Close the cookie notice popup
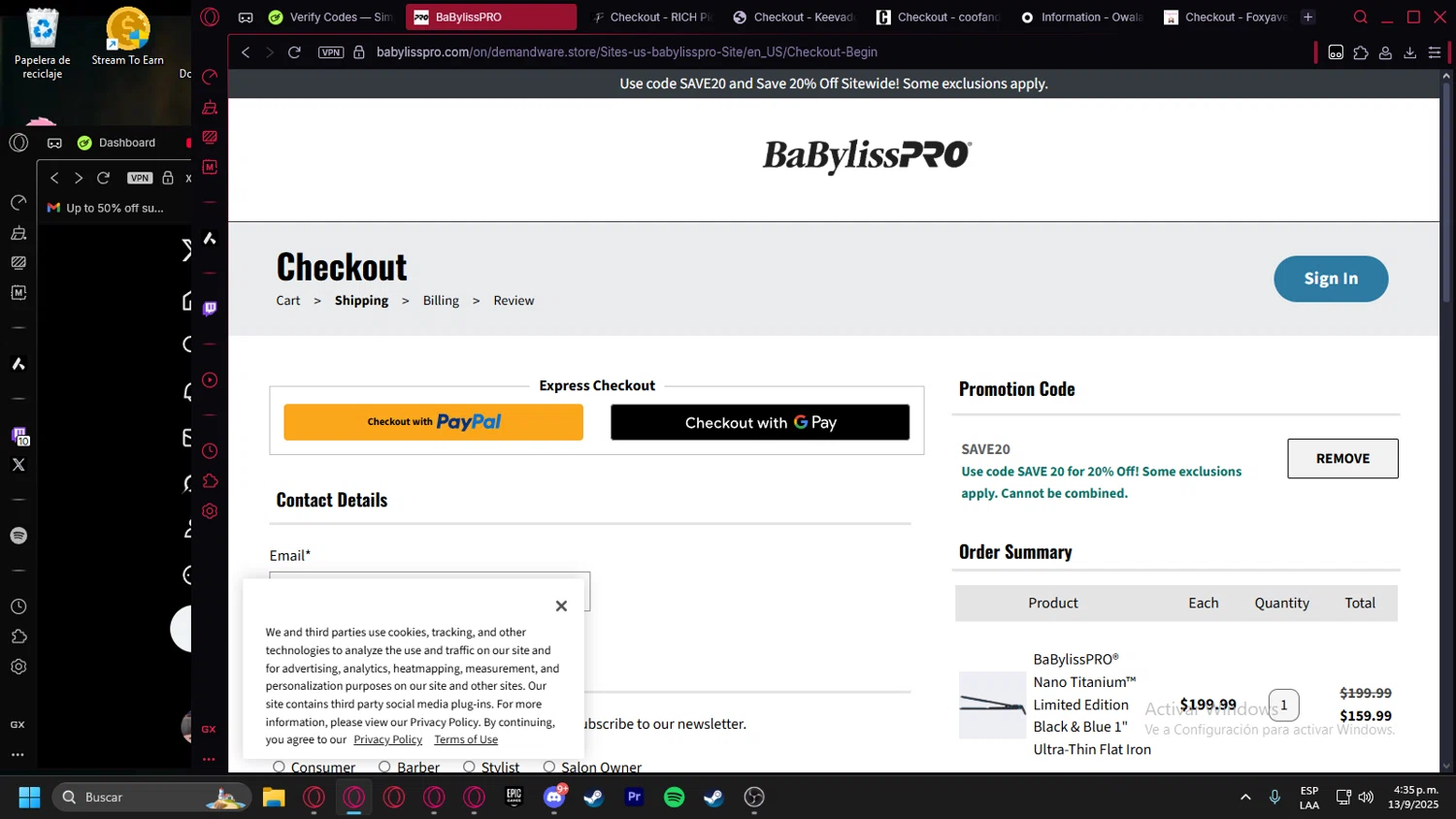The width and height of the screenshot is (1456, 819). pyautogui.click(x=561, y=606)
